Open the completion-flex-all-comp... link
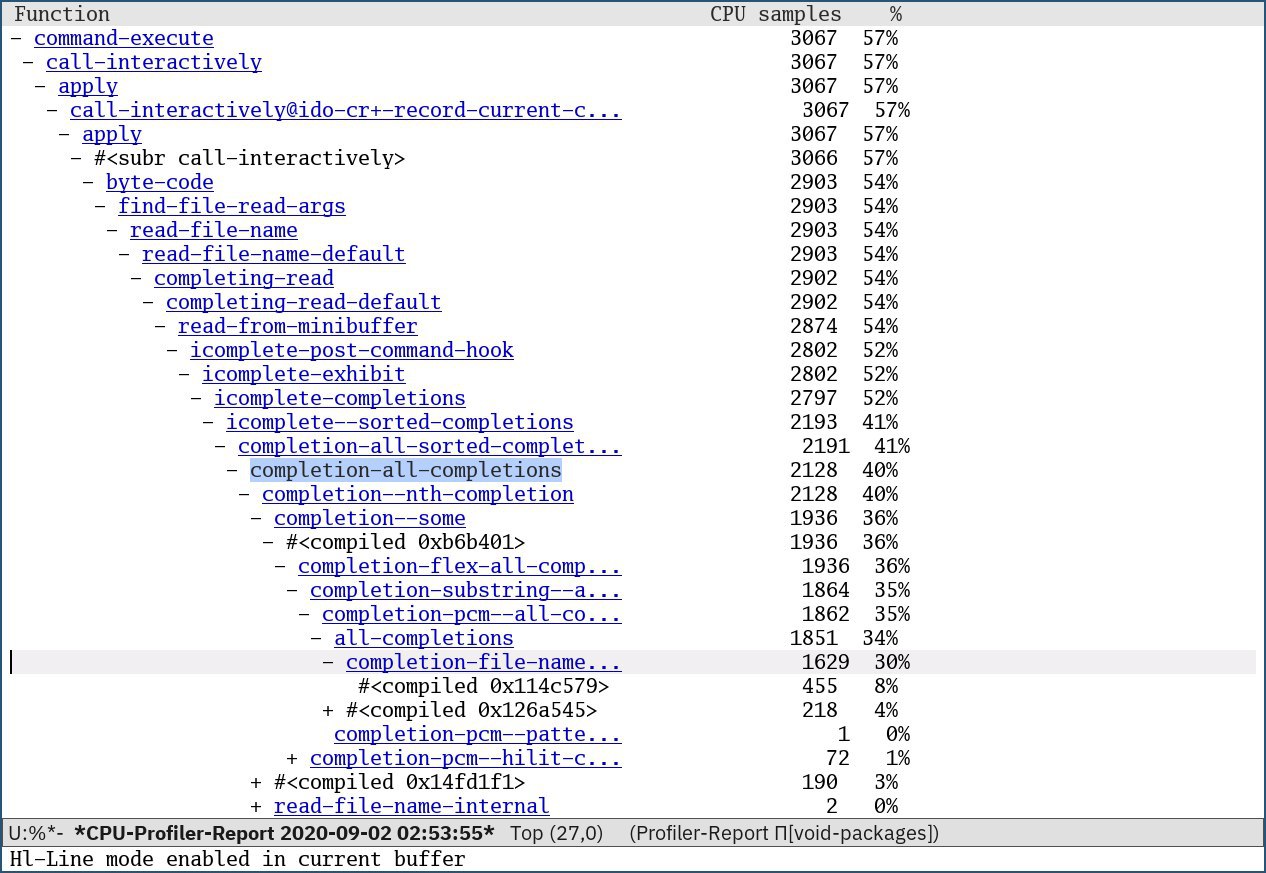Viewport: 1266px width, 873px height. [x=460, y=566]
